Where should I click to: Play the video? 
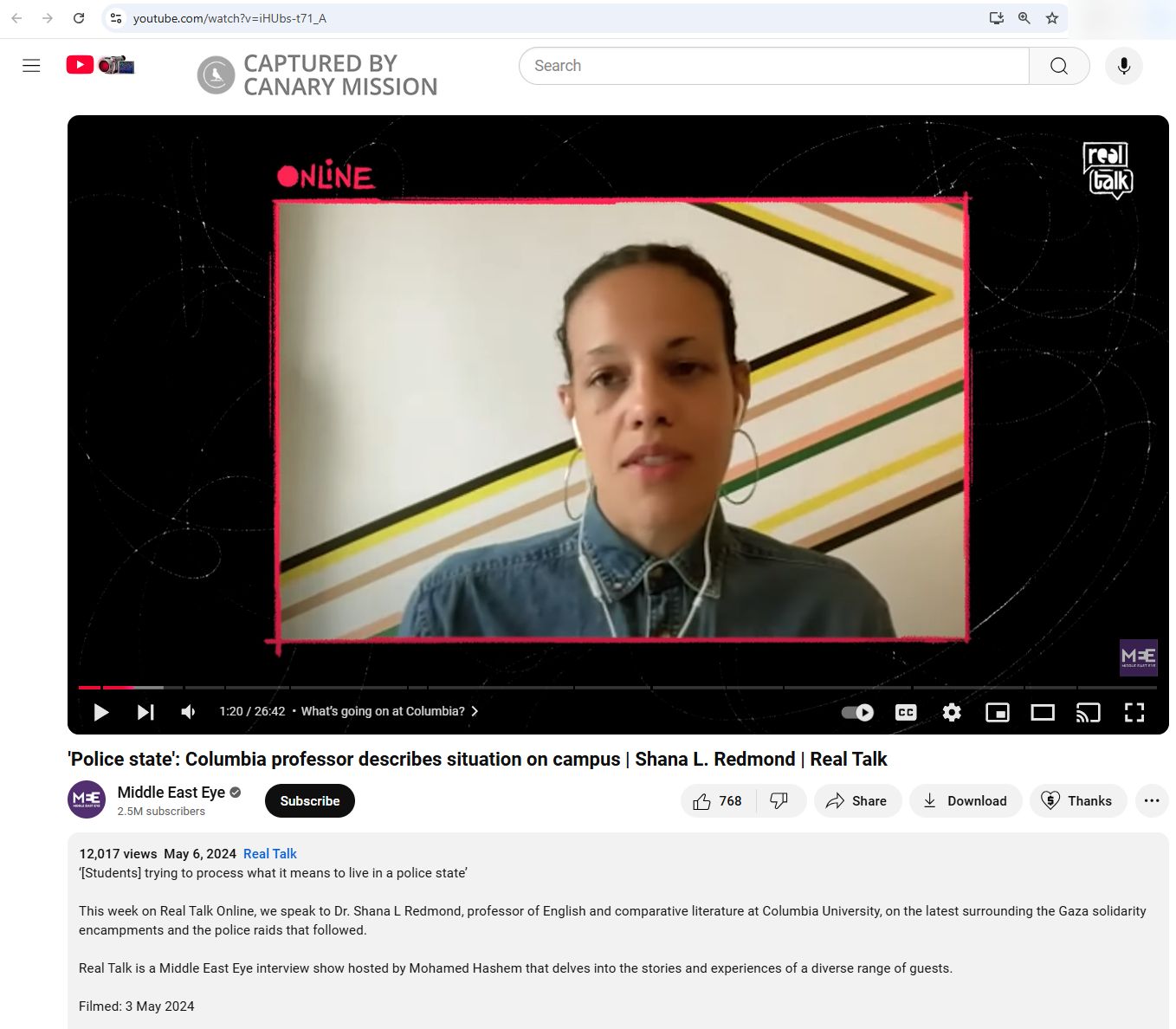(101, 712)
